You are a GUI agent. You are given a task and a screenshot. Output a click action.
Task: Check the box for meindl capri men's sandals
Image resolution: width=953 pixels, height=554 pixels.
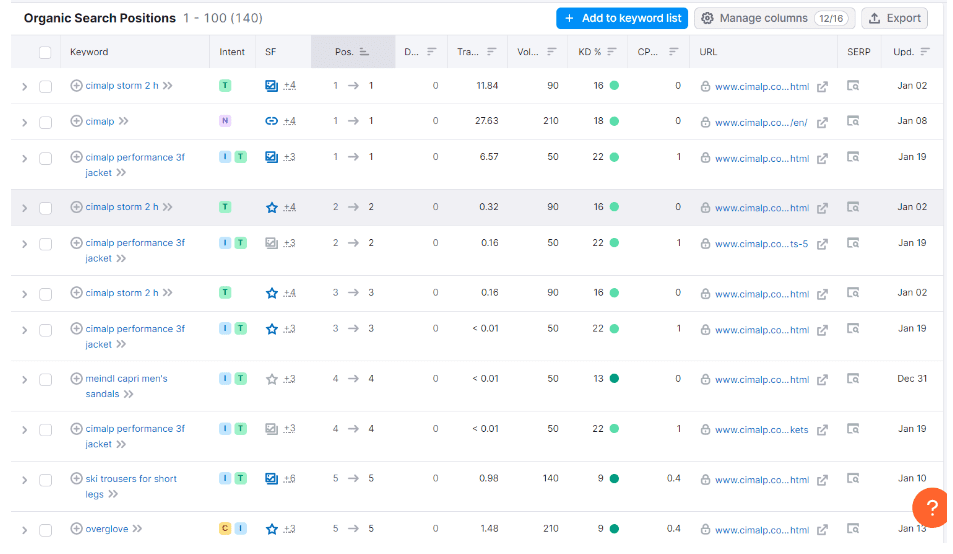click(45, 380)
